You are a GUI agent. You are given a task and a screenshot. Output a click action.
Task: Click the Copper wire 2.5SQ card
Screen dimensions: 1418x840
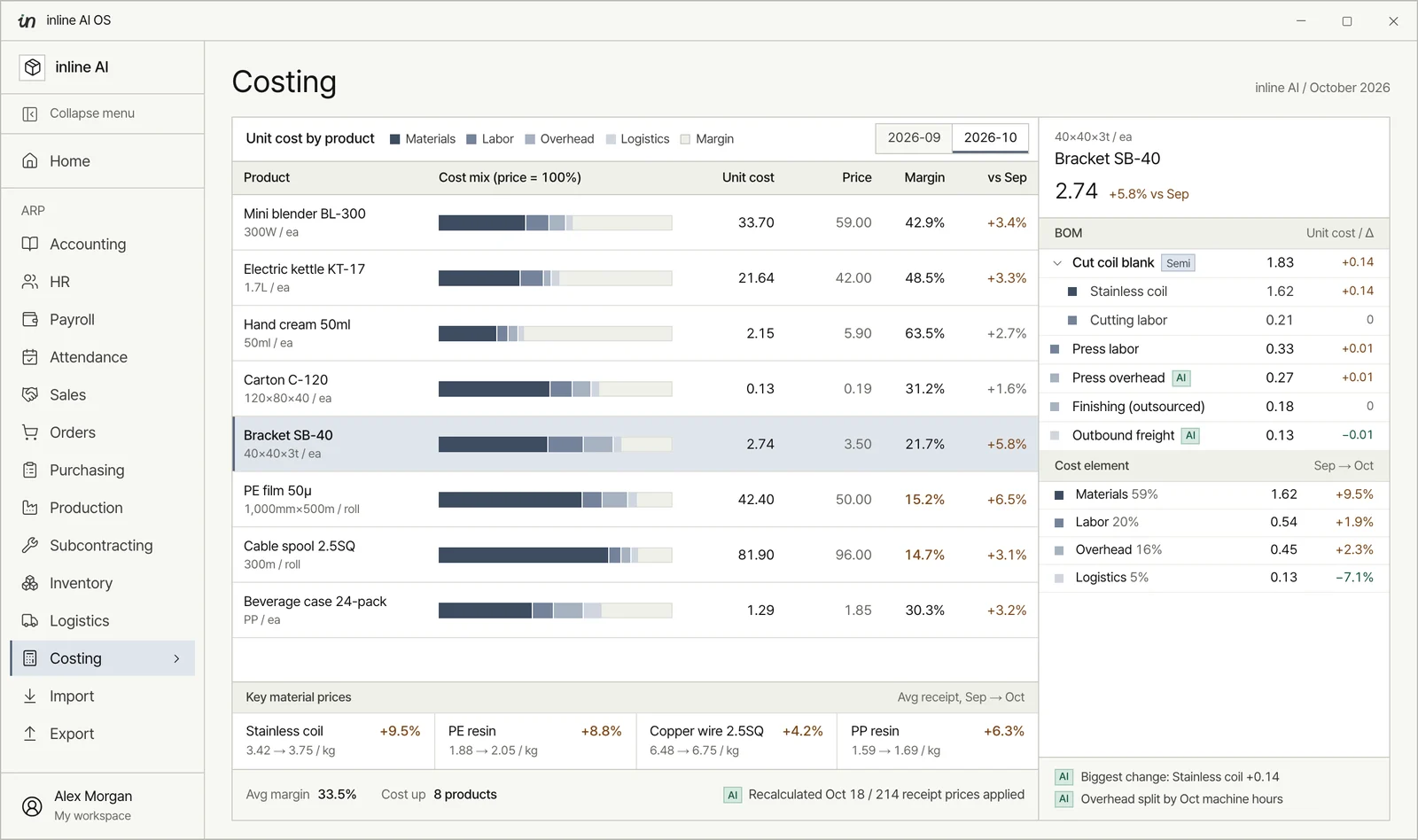pyautogui.click(x=736, y=741)
